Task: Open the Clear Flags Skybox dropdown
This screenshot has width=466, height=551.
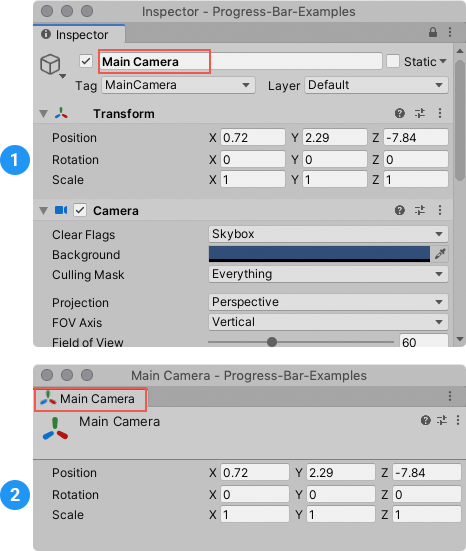Action: pos(328,234)
